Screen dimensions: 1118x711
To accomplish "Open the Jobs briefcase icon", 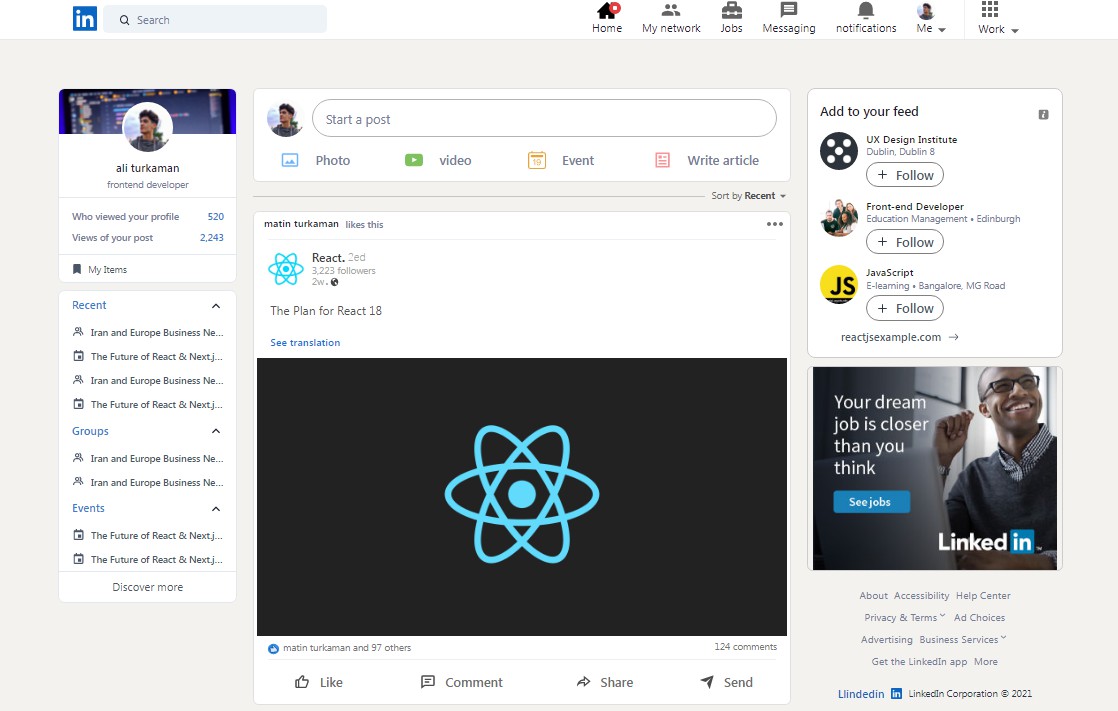I will [731, 13].
